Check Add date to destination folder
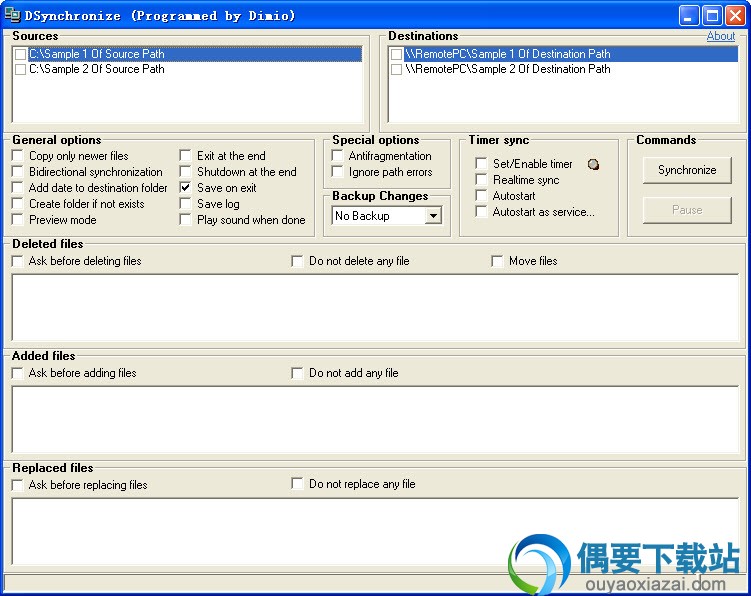This screenshot has height=596, width=751. pyautogui.click(x=18, y=188)
